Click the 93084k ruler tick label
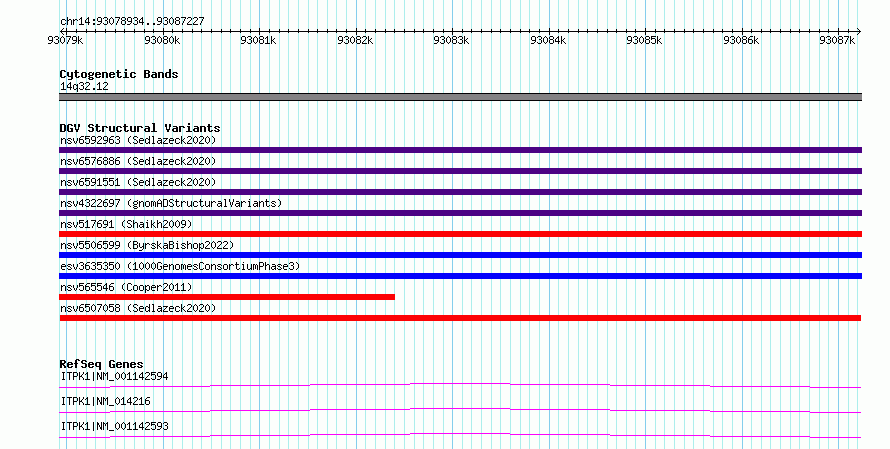The width and height of the screenshot is (890, 449). click(x=548, y=40)
